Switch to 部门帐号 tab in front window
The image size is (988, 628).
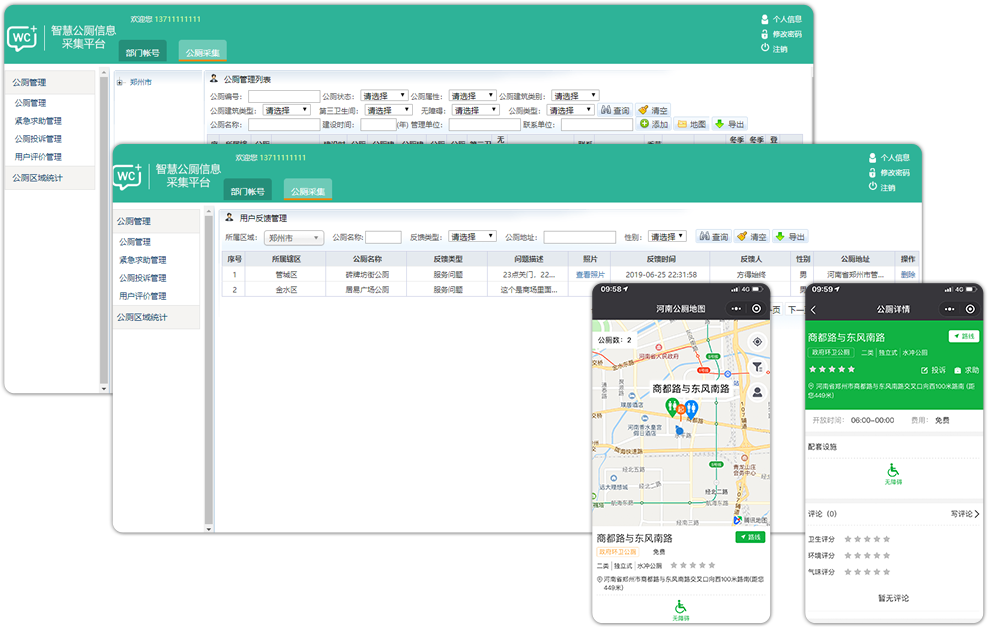[x=247, y=190]
